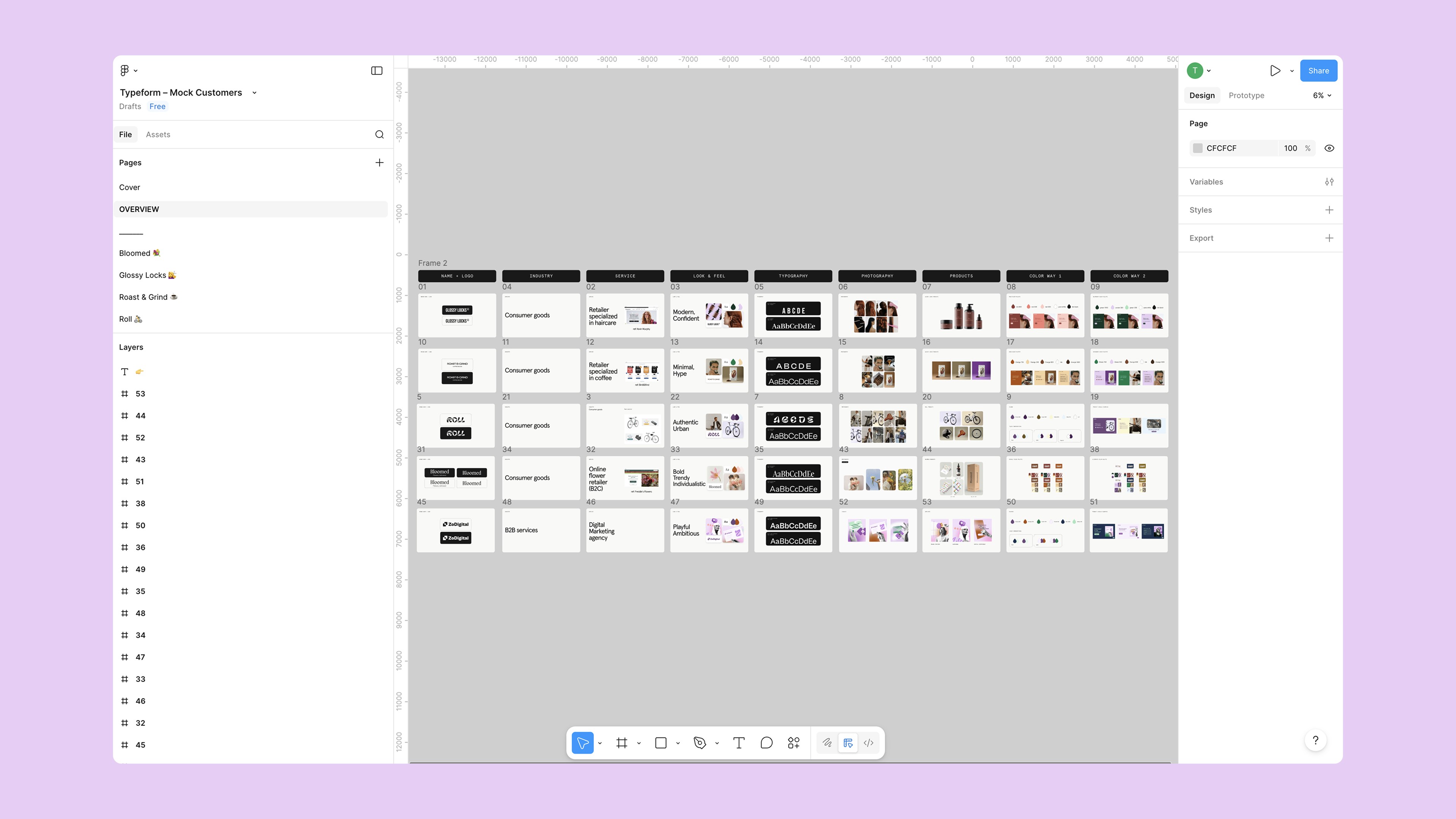Switch to the Assets tab
This screenshot has width=1456, height=819.
tap(158, 135)
